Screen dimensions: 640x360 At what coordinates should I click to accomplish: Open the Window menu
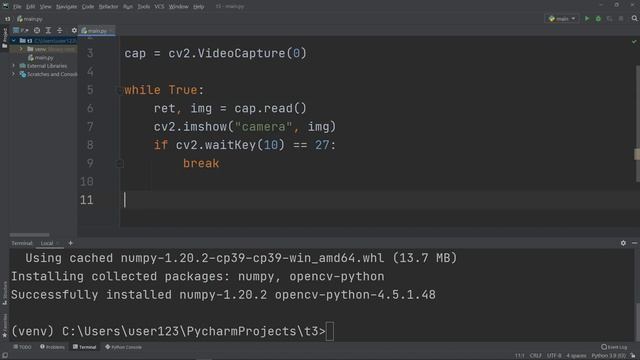pos(178,7)
